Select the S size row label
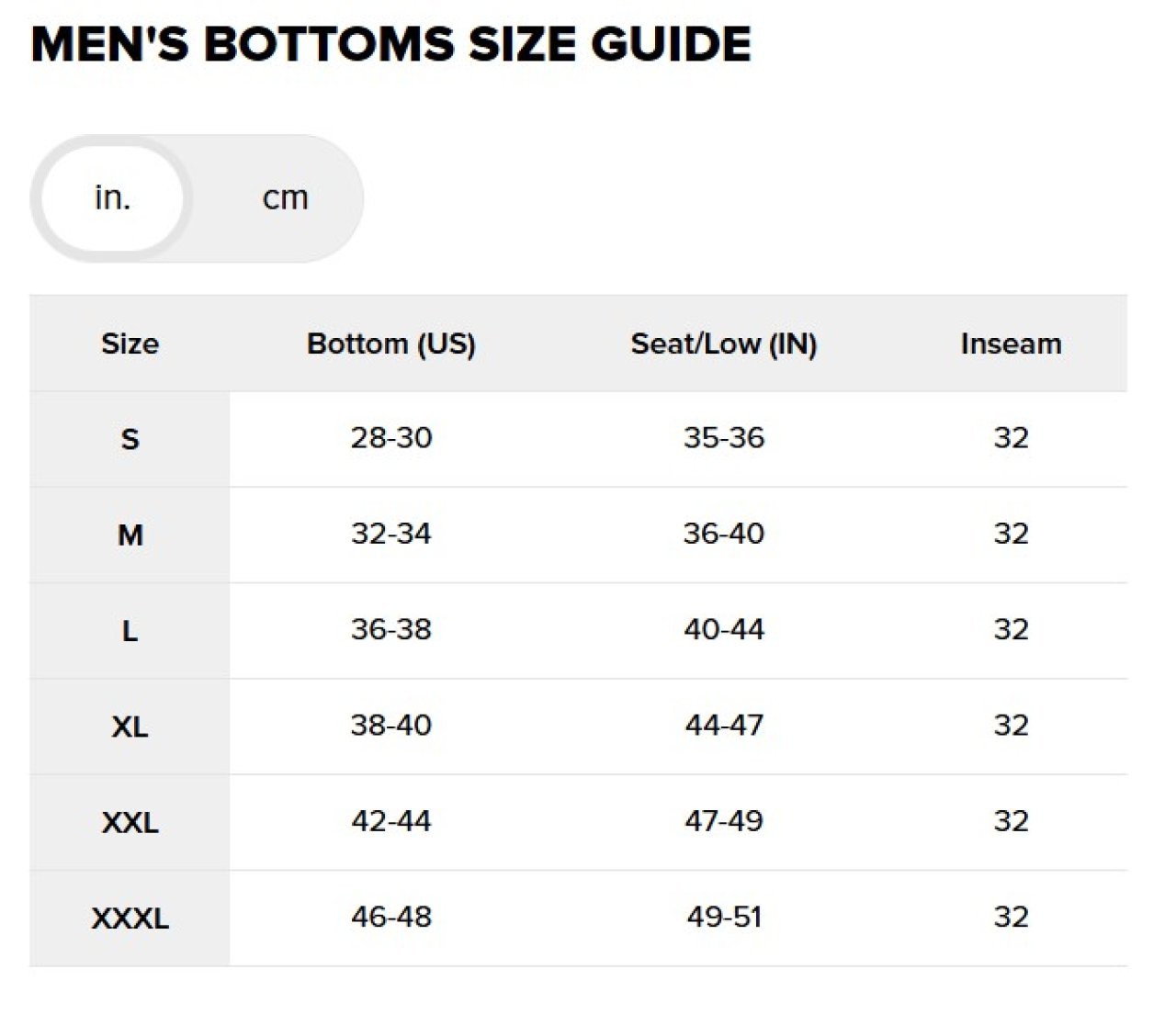The image size is (1176, 1014). pyautogui.click(x=130, y=439)
